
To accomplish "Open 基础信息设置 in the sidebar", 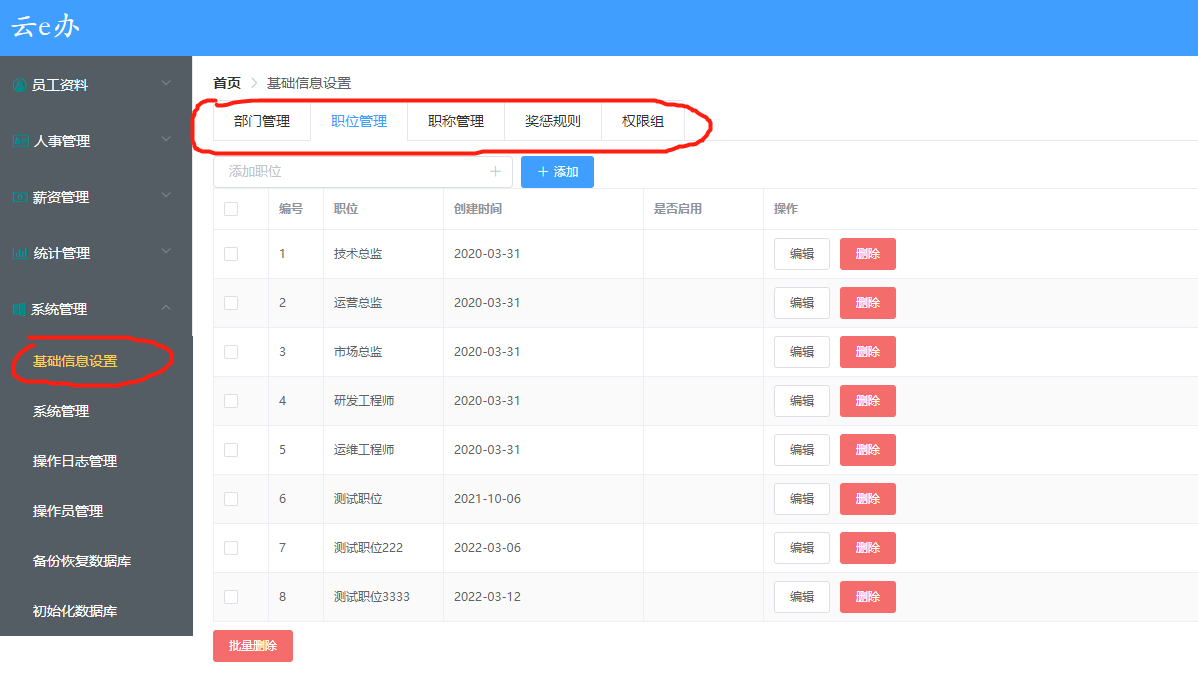I will (x=75, y=361).
